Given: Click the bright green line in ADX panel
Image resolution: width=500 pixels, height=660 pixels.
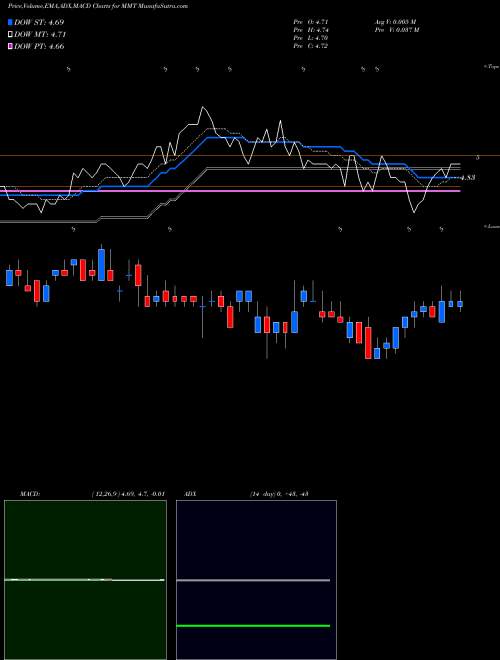Looking at the screenshot, I should [253, 626].
